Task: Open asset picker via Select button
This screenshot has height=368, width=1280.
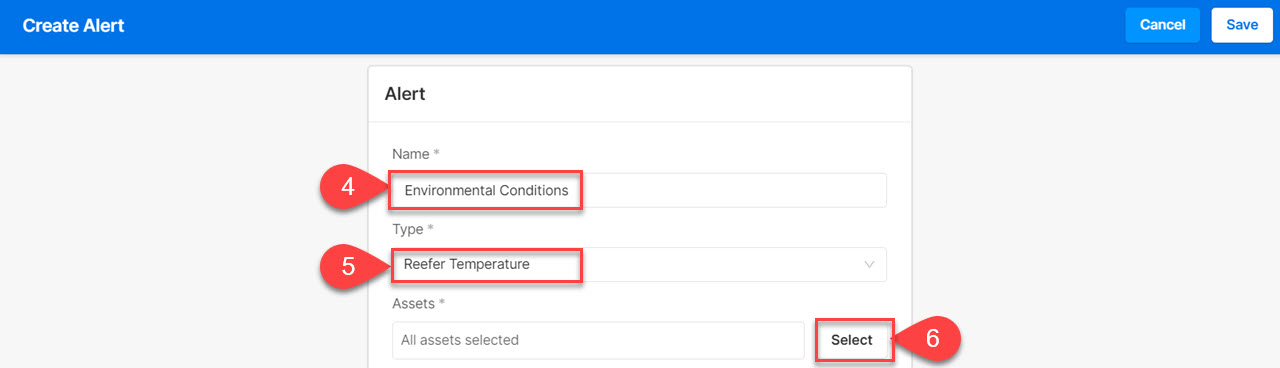Action: 852,340
